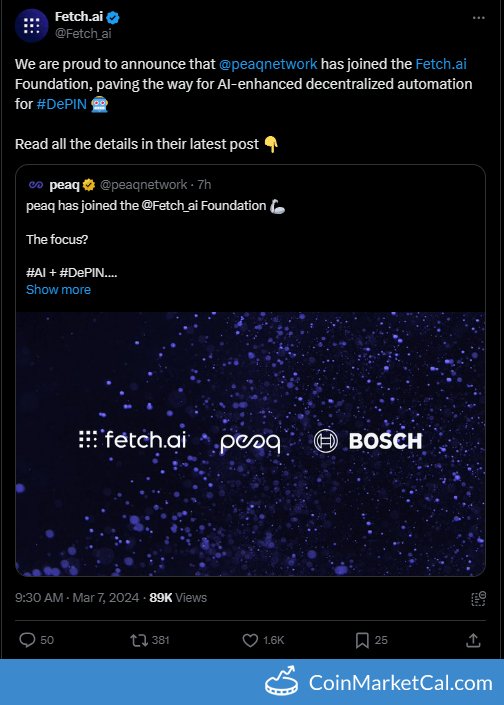Screen dimensions: 504x705
Task: Click the blue verified badge next to Fetch.ai
Action: pyautogui.click(x=113, y=18)
